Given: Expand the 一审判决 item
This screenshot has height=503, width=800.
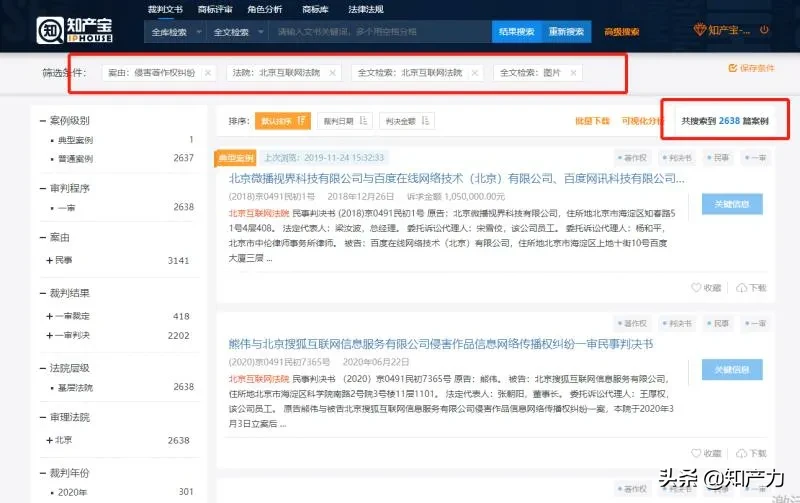Looking at the screenshot, I should pos(49,335).
